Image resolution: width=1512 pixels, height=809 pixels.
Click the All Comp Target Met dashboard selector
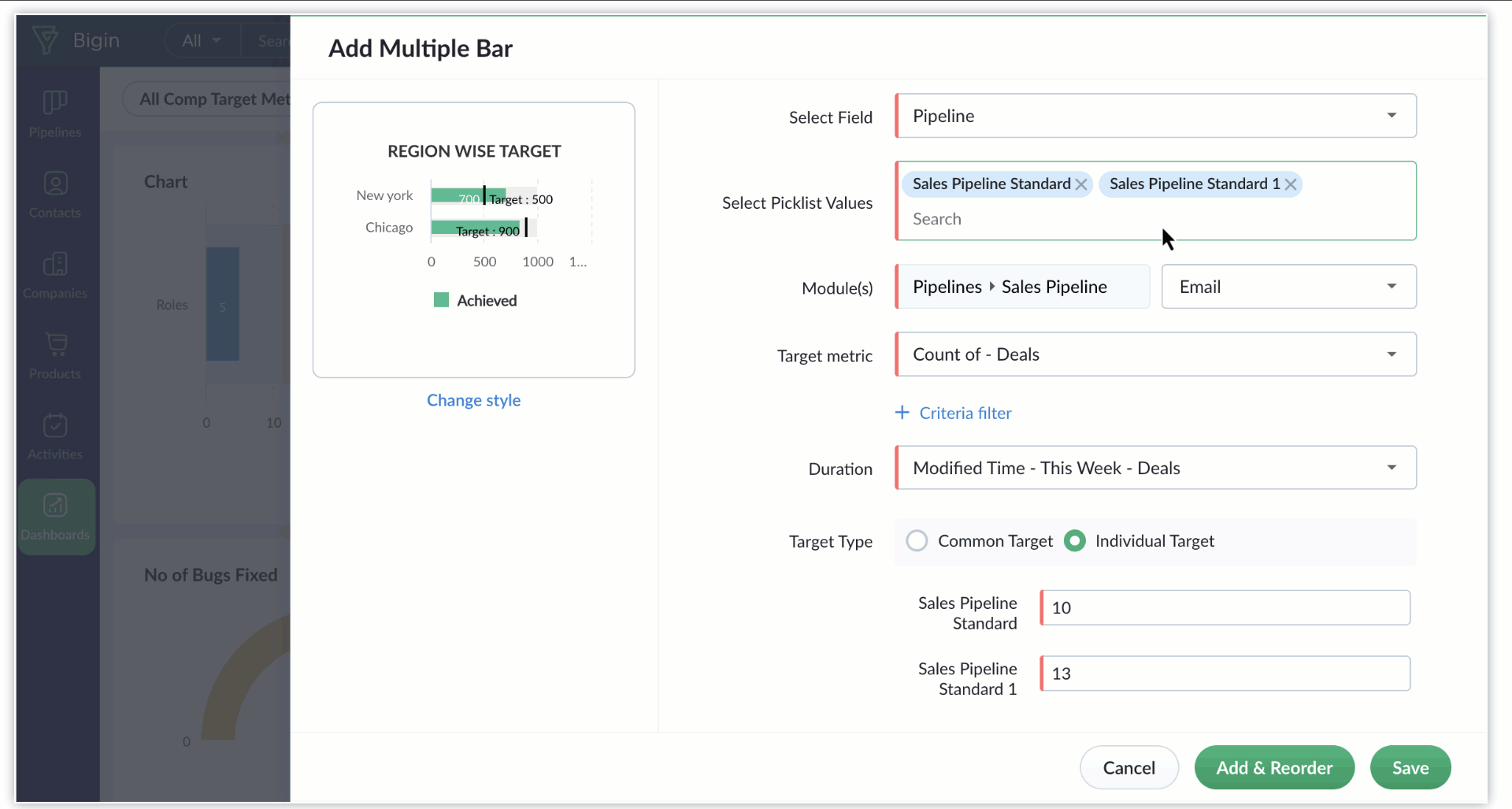tap(207, 99)
